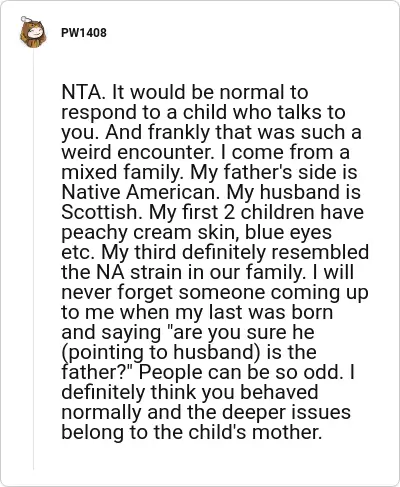Click the phrase "third definitely resembled"
Viewport: 400px width, 487px height.
[252, 252]
